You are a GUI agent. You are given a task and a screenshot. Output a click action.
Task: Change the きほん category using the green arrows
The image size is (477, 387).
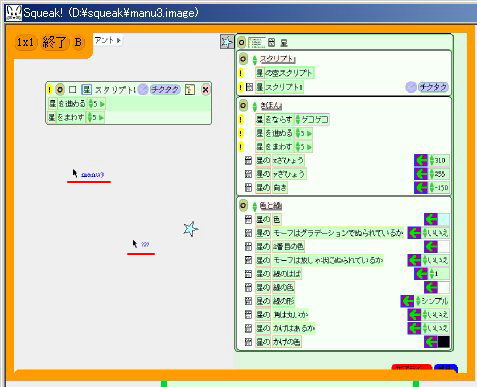[x=255, y=106]
